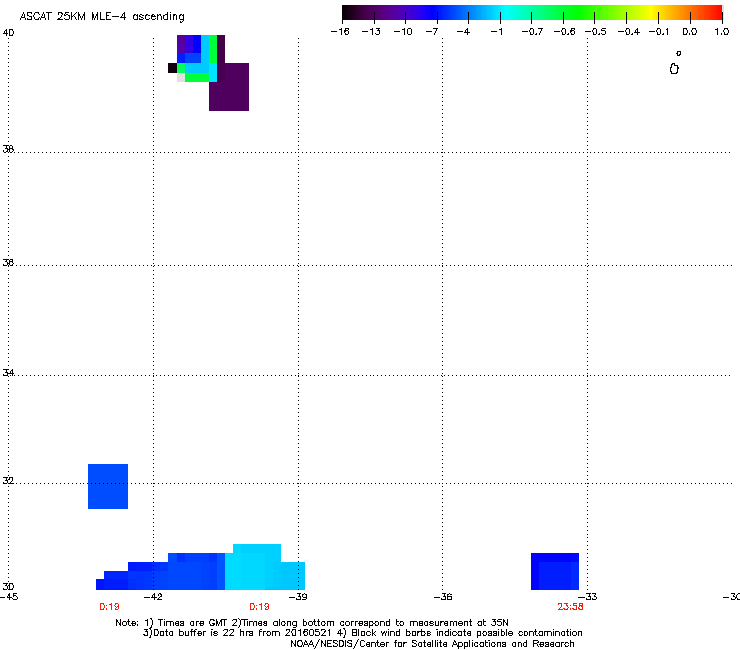Click the color bar label "-16"

tap(340, 32)
